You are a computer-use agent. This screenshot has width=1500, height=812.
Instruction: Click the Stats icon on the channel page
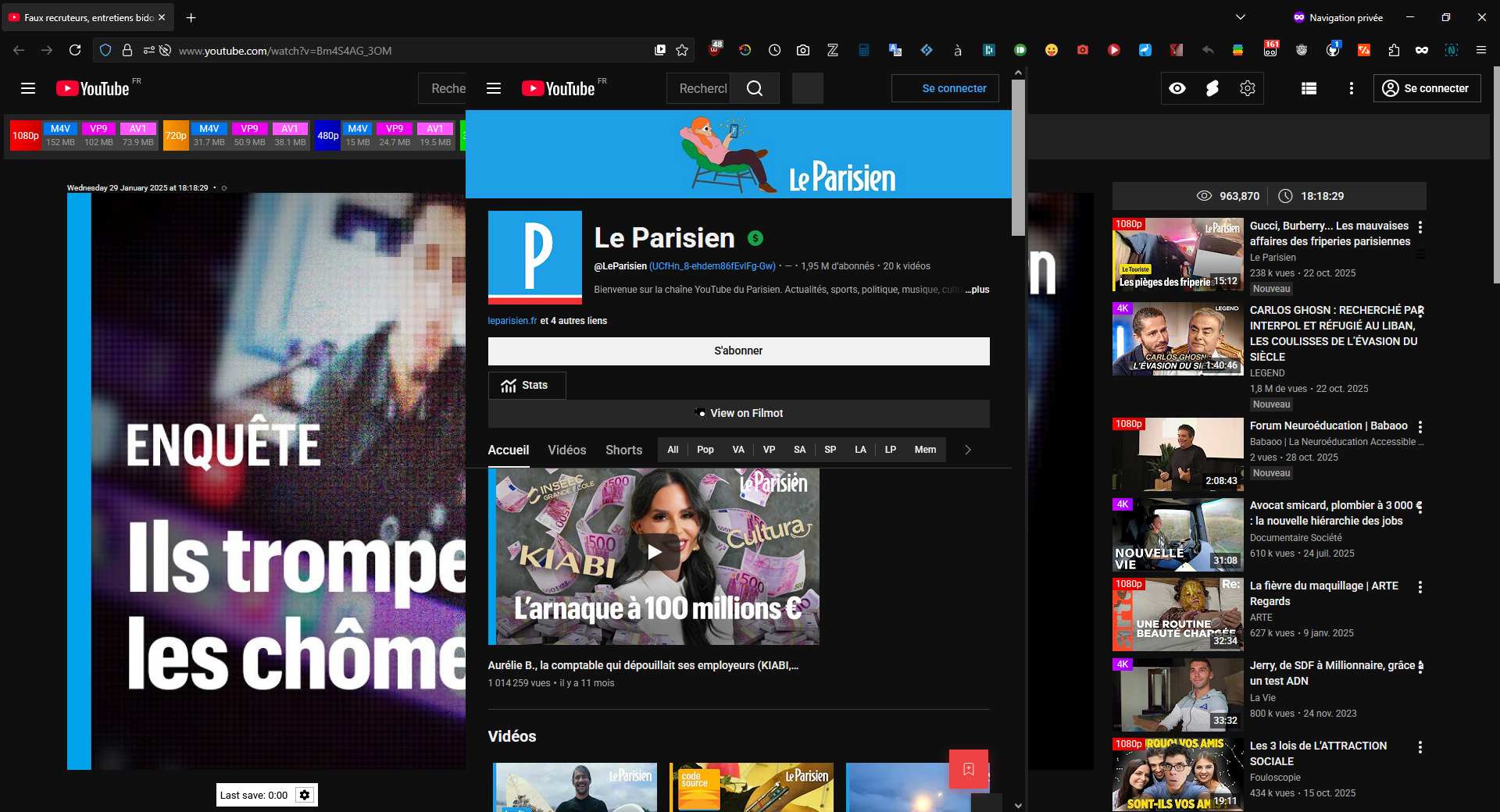[x=509, y=385]
